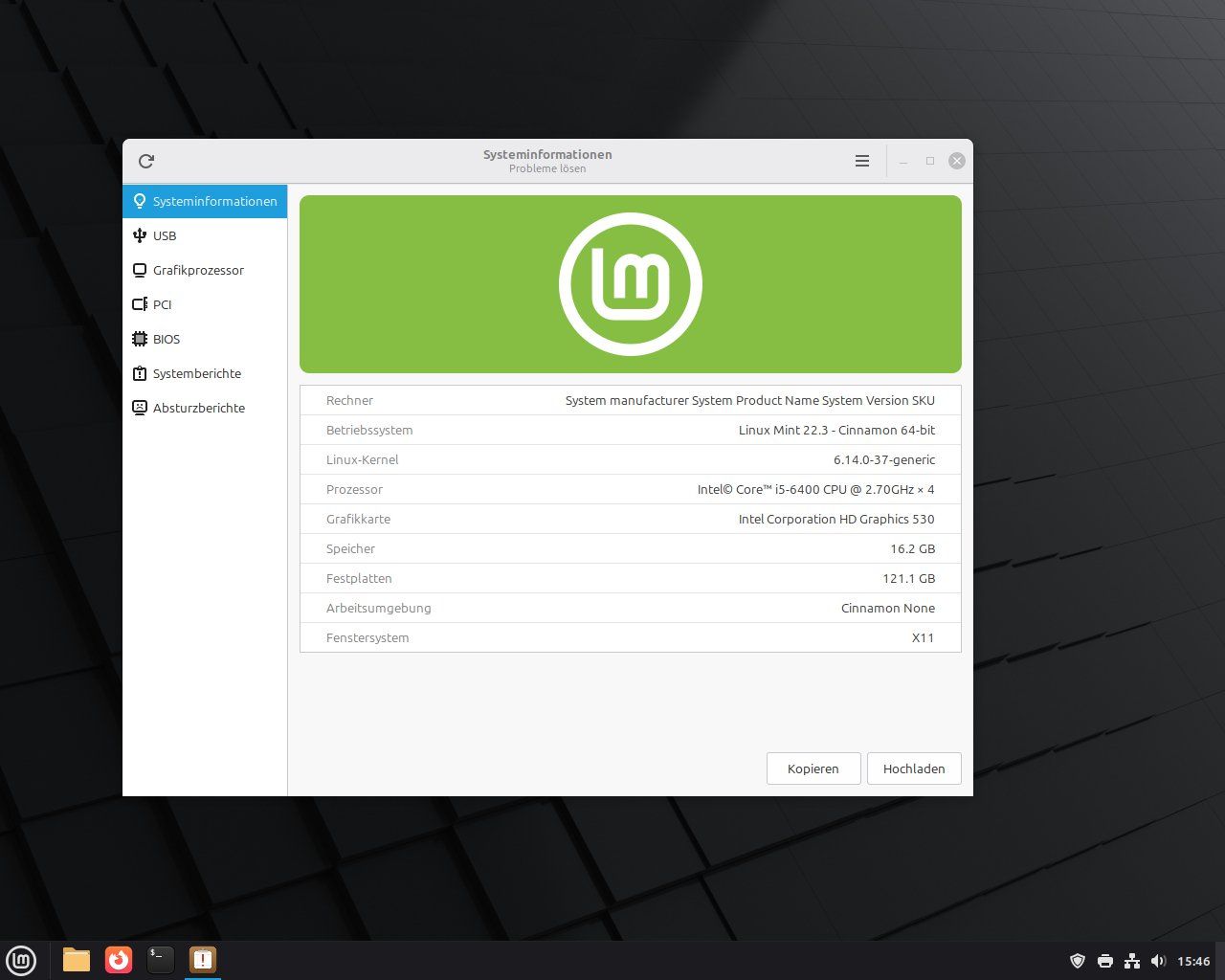Click the '16.2 GB' memory value
The height and width of the screenshot is (980, 1225).
click(x=912, y=548)
